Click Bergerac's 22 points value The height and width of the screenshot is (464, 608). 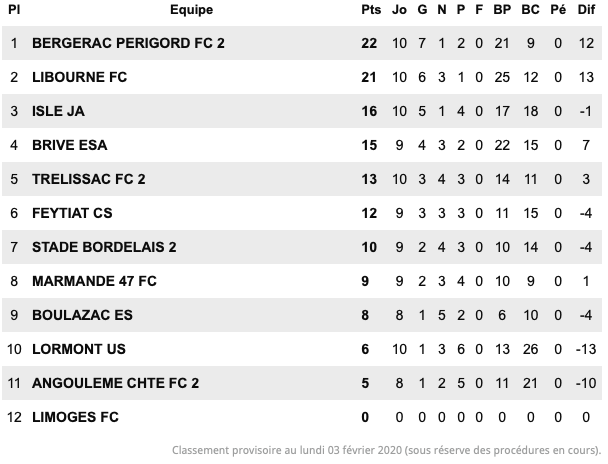[x=369, y=43]
